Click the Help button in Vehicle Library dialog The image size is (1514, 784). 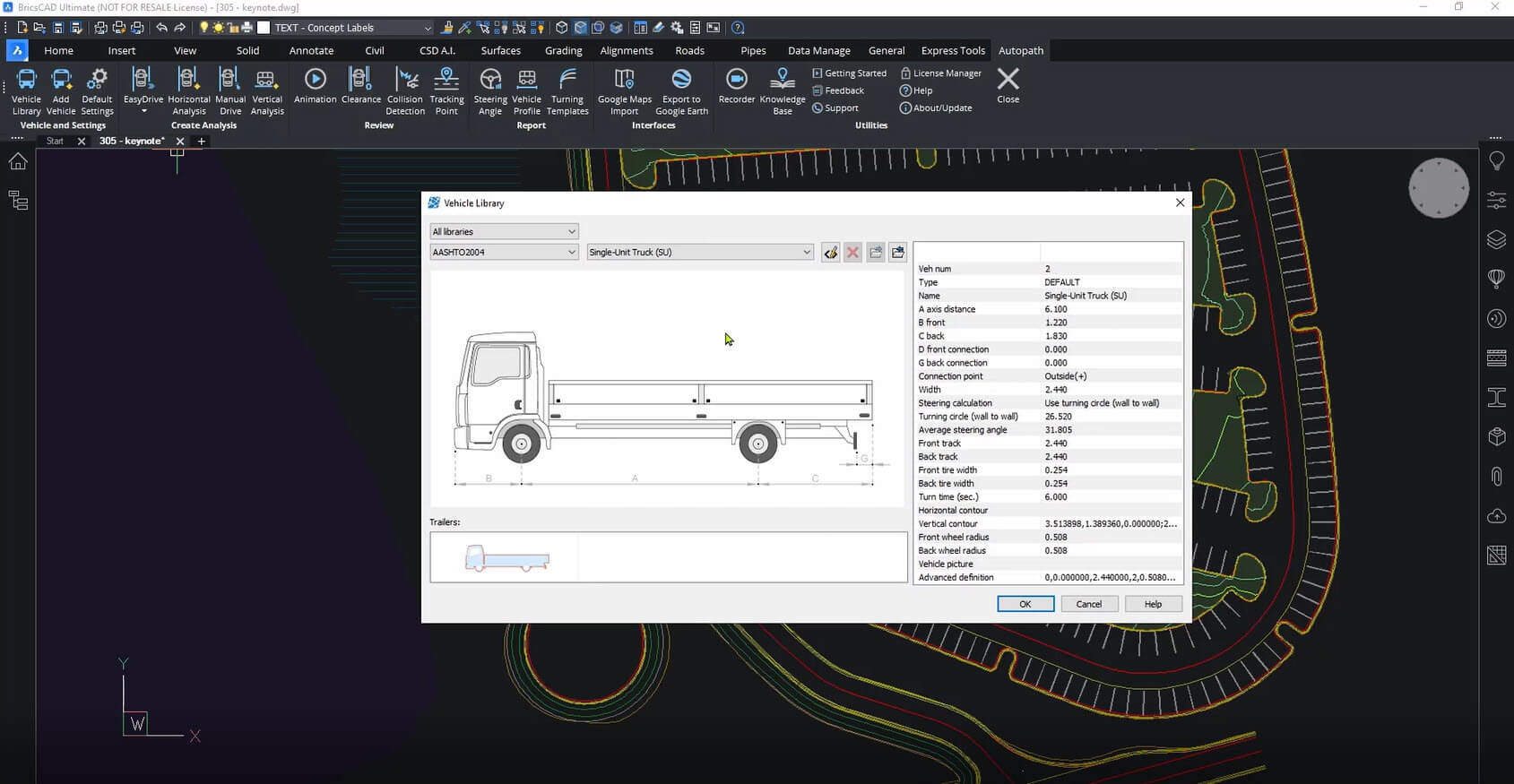1154,604
